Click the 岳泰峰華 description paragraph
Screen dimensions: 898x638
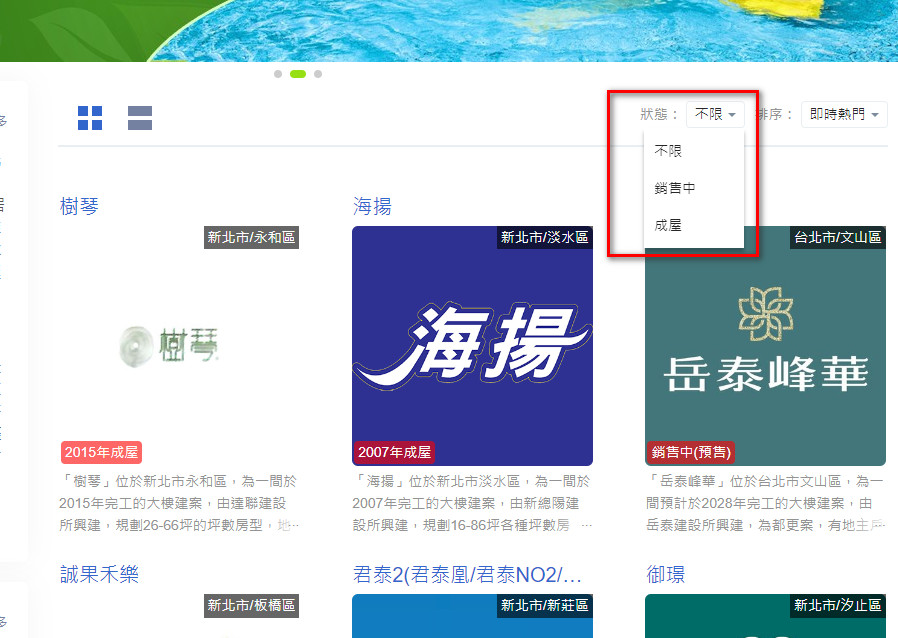(x=766, y=503)
